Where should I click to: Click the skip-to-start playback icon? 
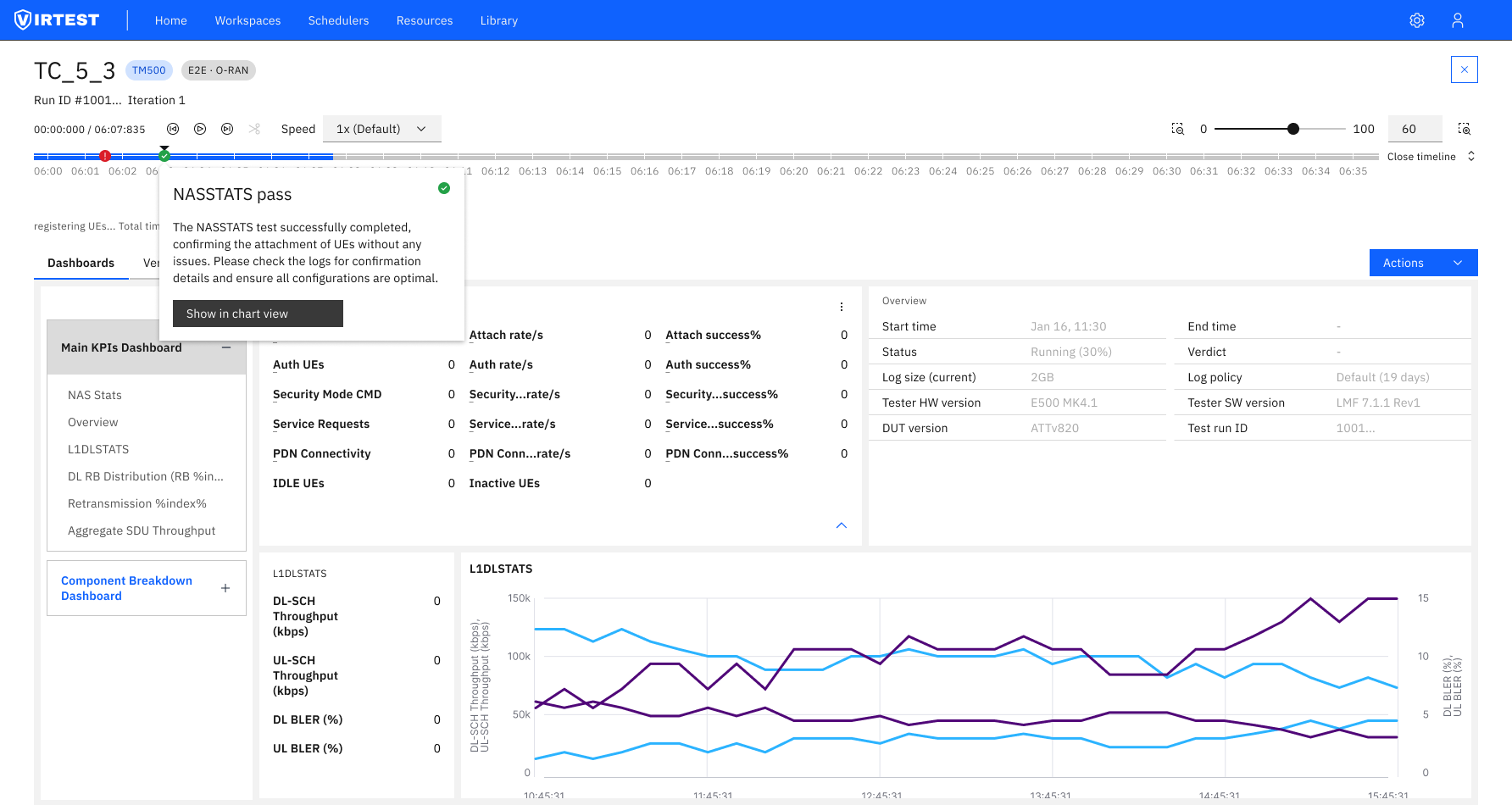click(x=173, y=129)
